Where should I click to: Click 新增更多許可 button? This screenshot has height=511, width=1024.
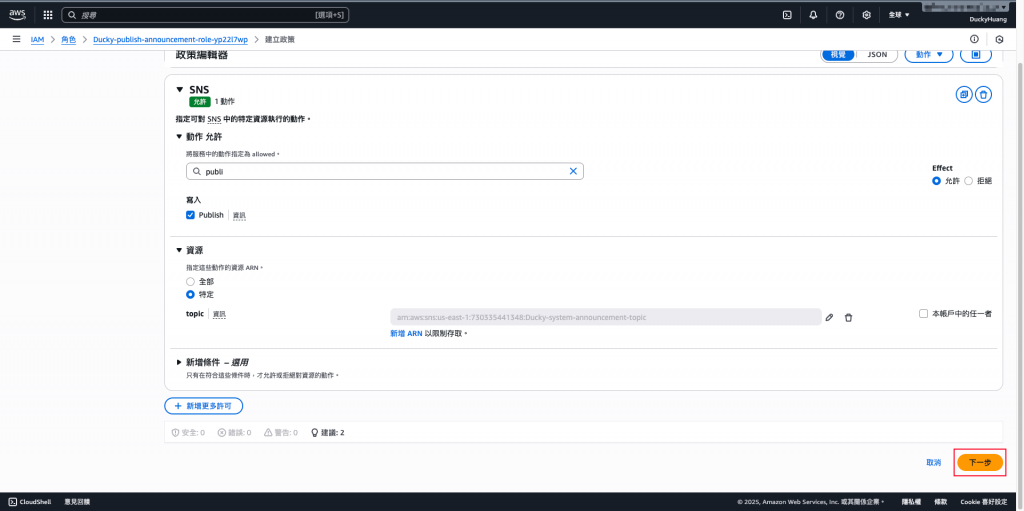[x=203, y=406]
